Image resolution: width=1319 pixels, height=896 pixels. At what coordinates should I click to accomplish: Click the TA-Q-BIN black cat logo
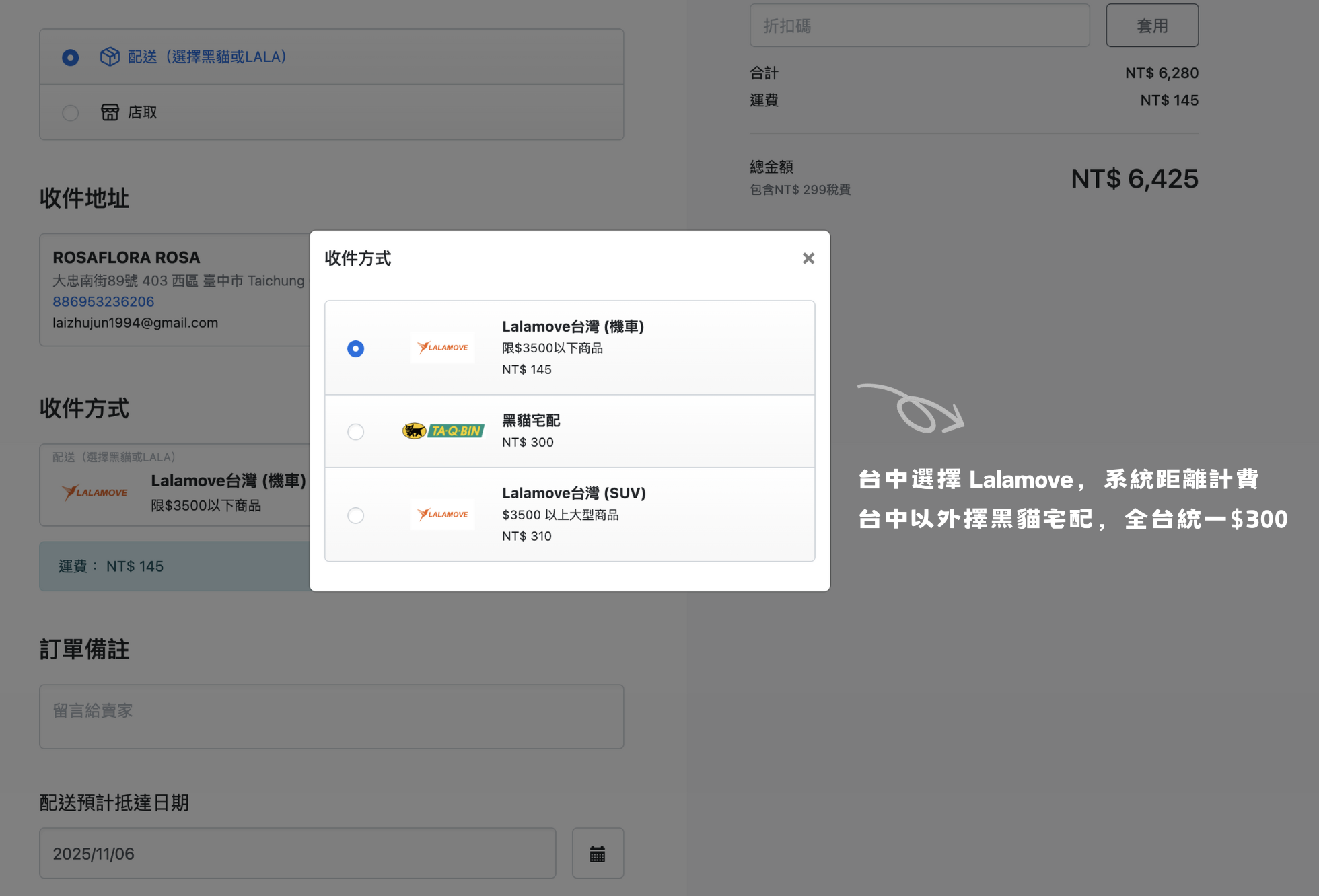[443, 431]
